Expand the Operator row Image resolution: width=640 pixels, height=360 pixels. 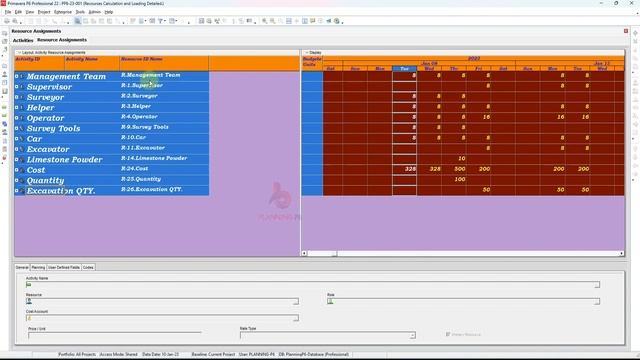[17, 118]
